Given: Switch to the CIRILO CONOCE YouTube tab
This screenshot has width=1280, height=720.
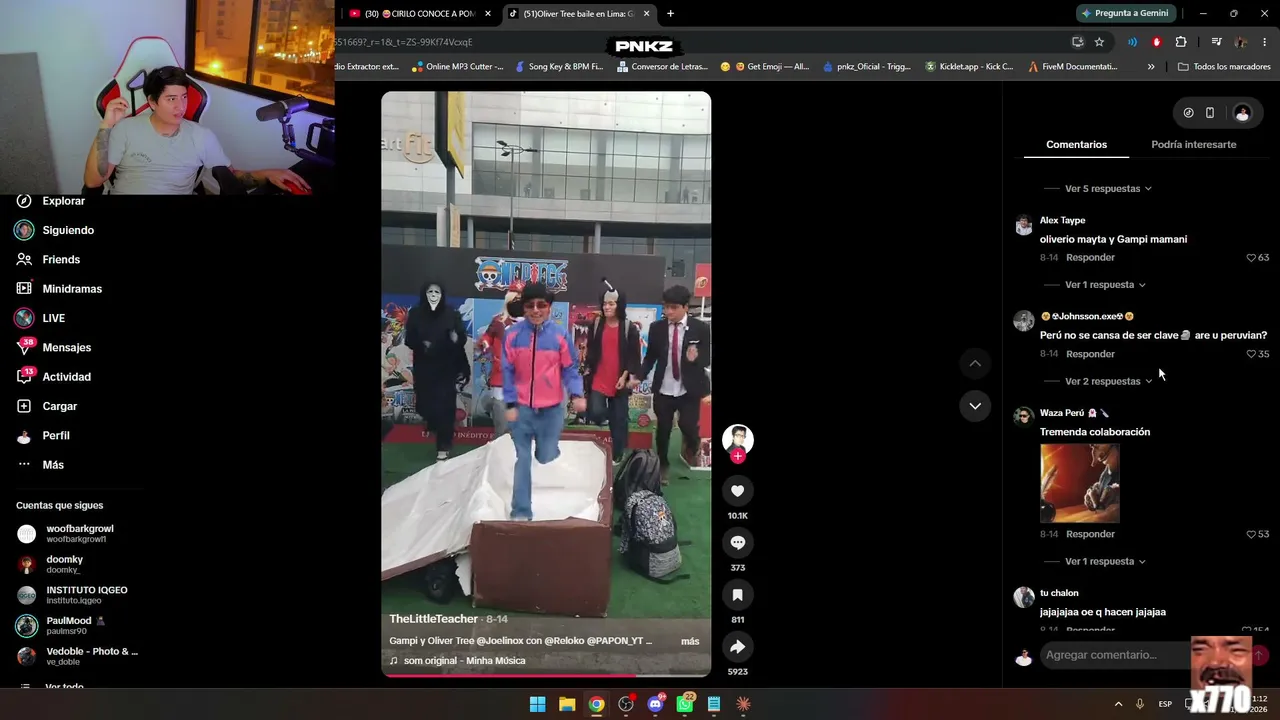Looking at the screenshot, I should pos(419,14).
